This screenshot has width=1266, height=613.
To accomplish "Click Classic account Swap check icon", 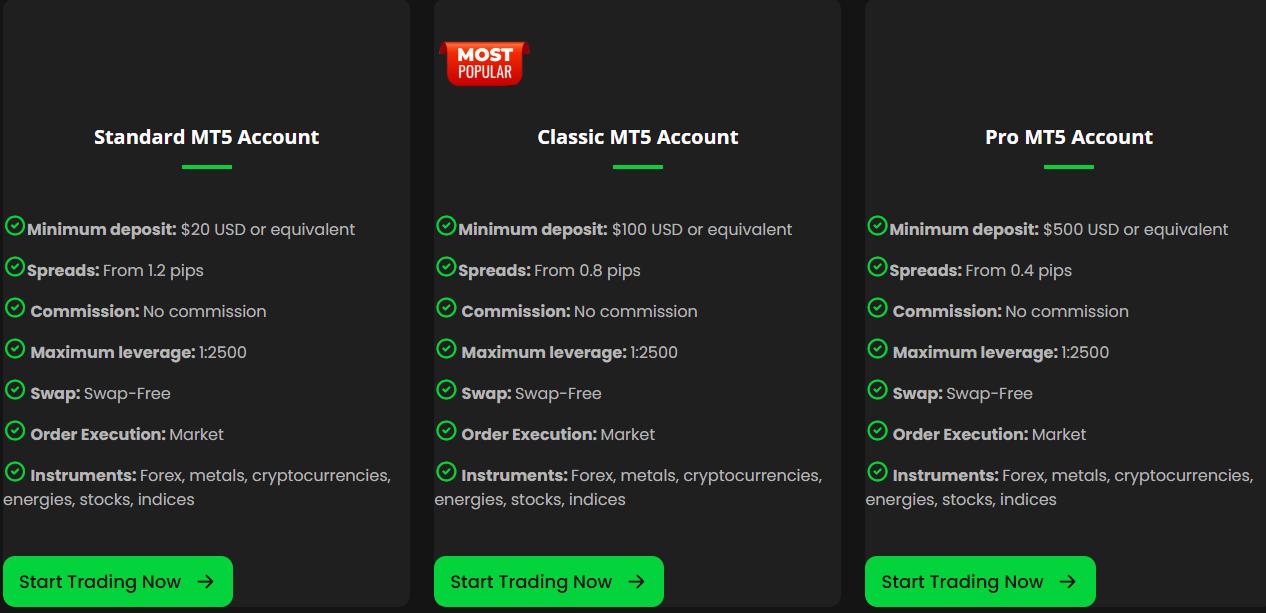I will click(446, 389).
